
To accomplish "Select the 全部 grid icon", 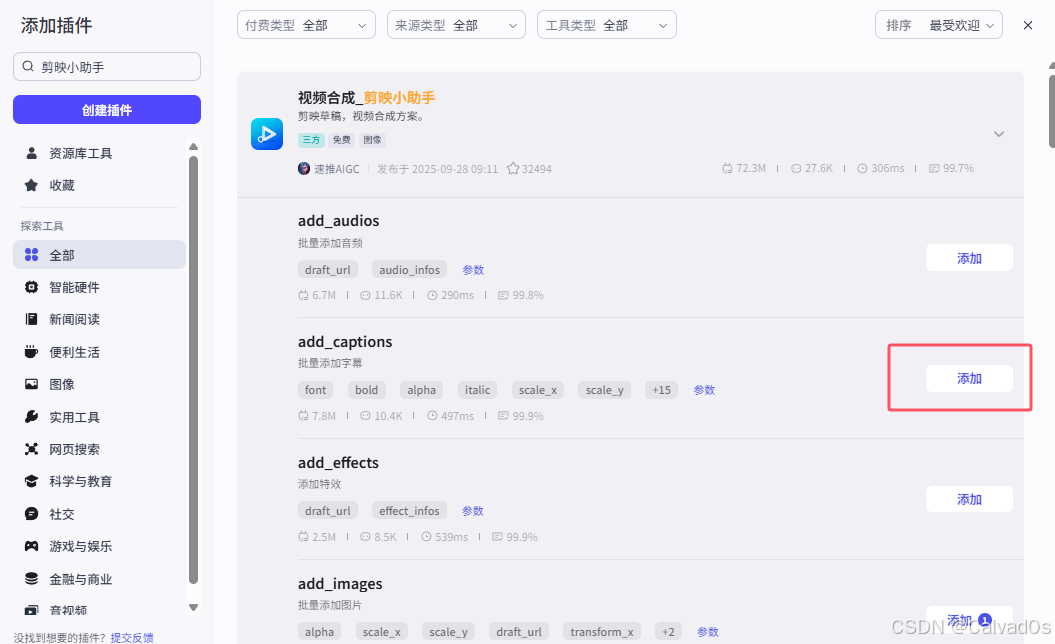I will [31, 254].
